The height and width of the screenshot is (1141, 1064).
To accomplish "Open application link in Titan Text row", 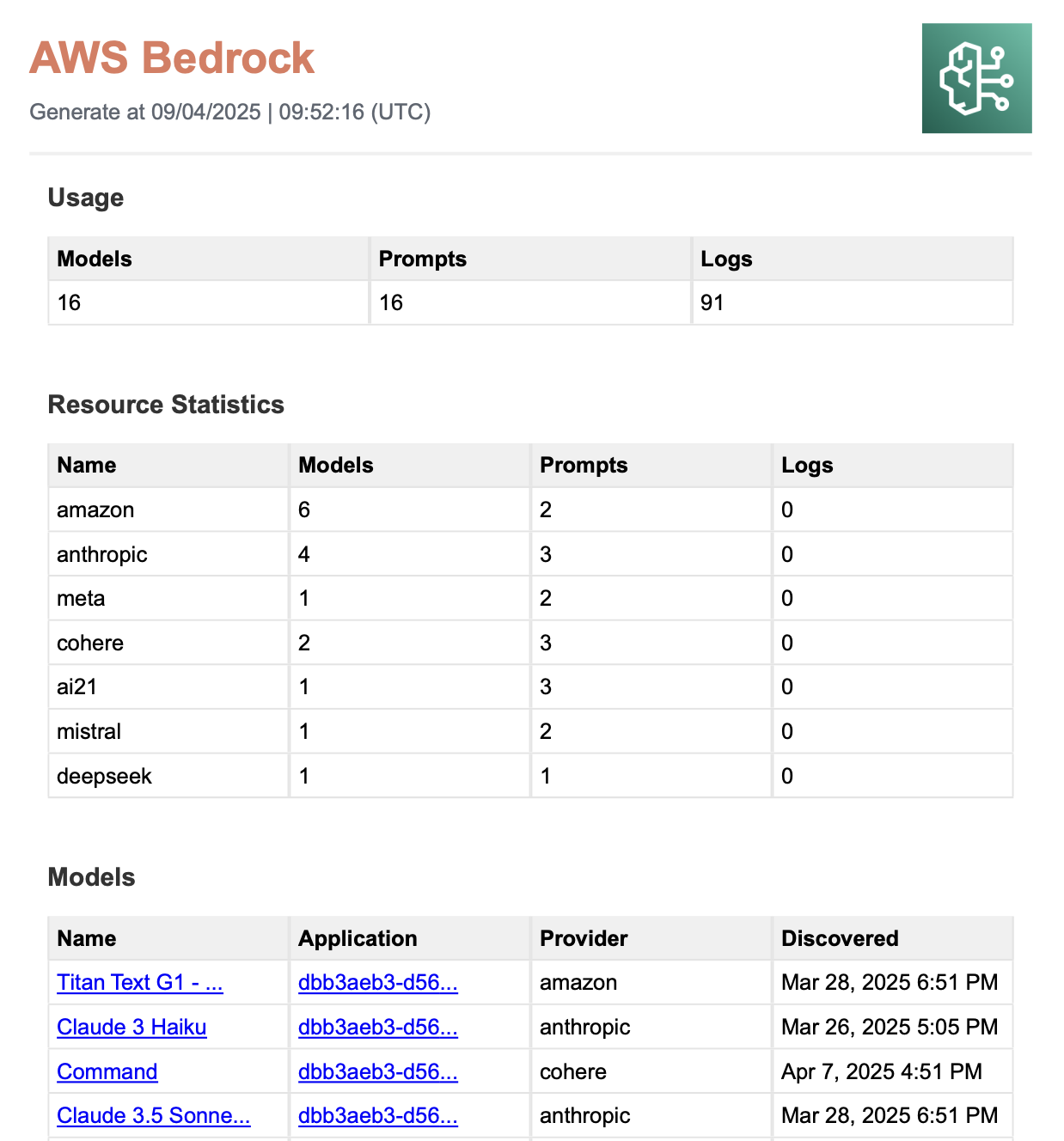I will point(377,982).
